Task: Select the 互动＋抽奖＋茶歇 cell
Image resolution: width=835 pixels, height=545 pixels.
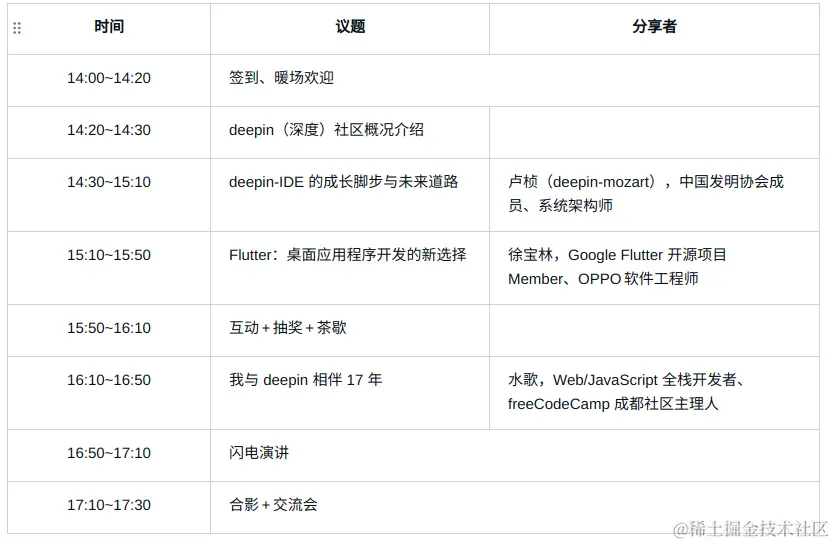Action: click(x=288, y=328)
